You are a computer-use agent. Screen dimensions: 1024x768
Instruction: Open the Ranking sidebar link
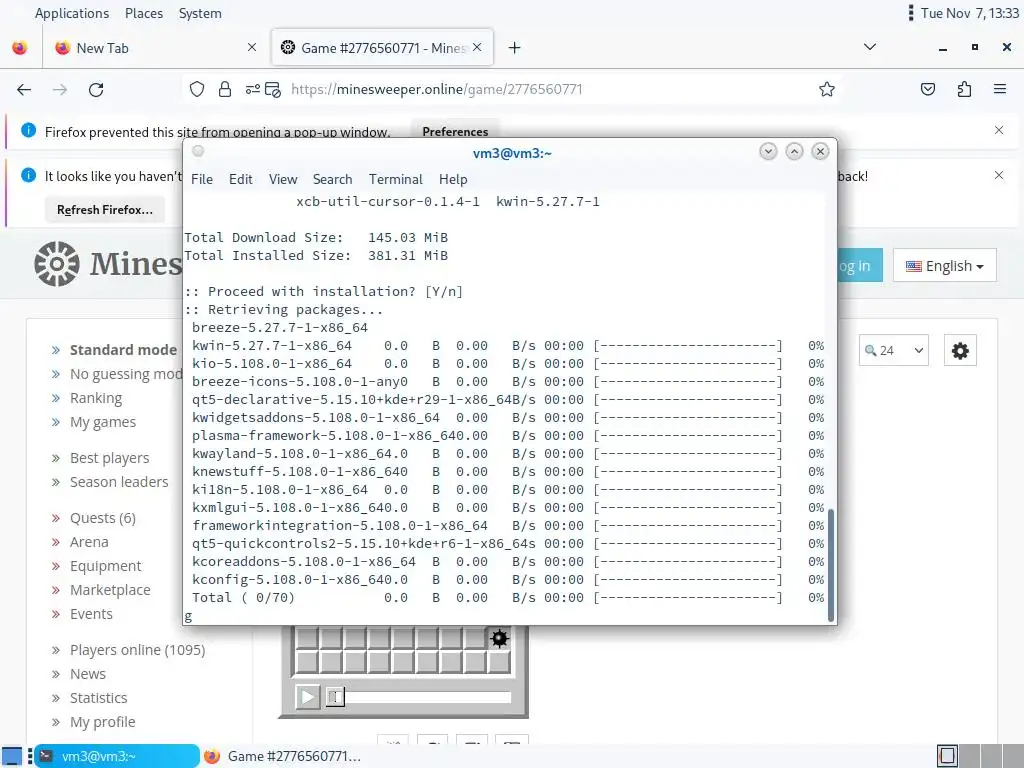[x=96, y=398]
